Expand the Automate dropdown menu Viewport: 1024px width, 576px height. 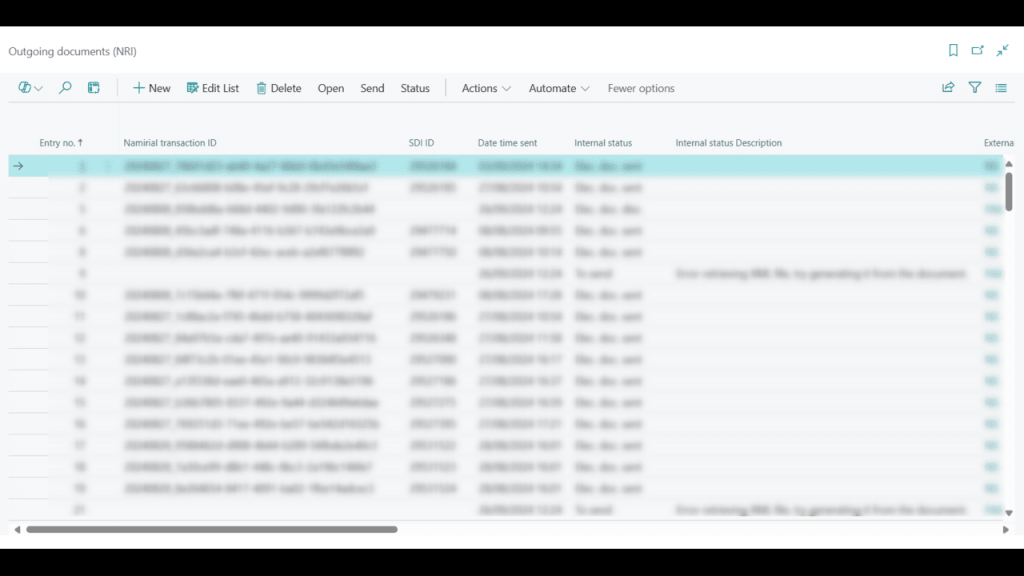coord(559,88)
